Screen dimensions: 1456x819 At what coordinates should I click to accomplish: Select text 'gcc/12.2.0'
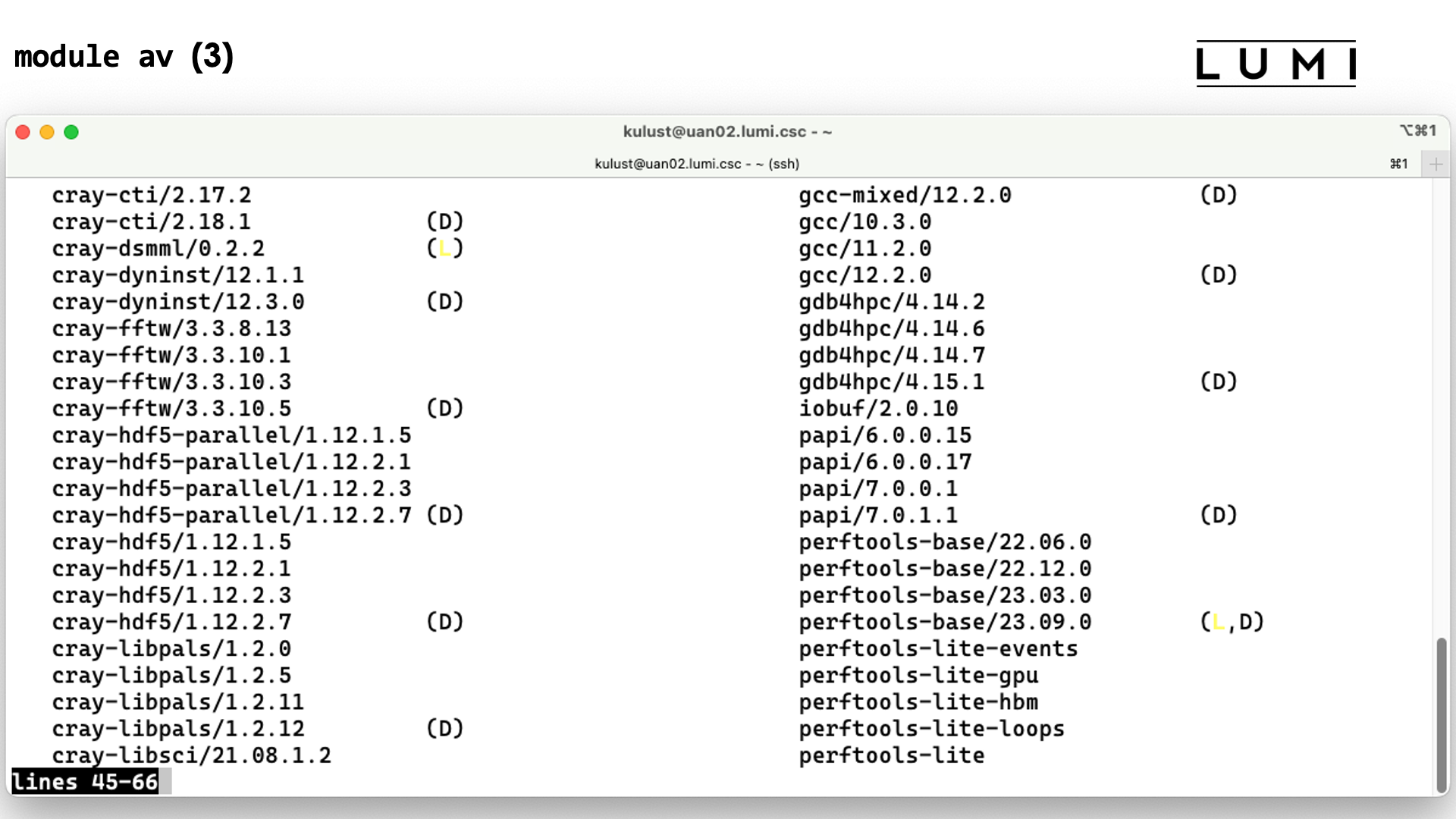(x=865, y=275)
